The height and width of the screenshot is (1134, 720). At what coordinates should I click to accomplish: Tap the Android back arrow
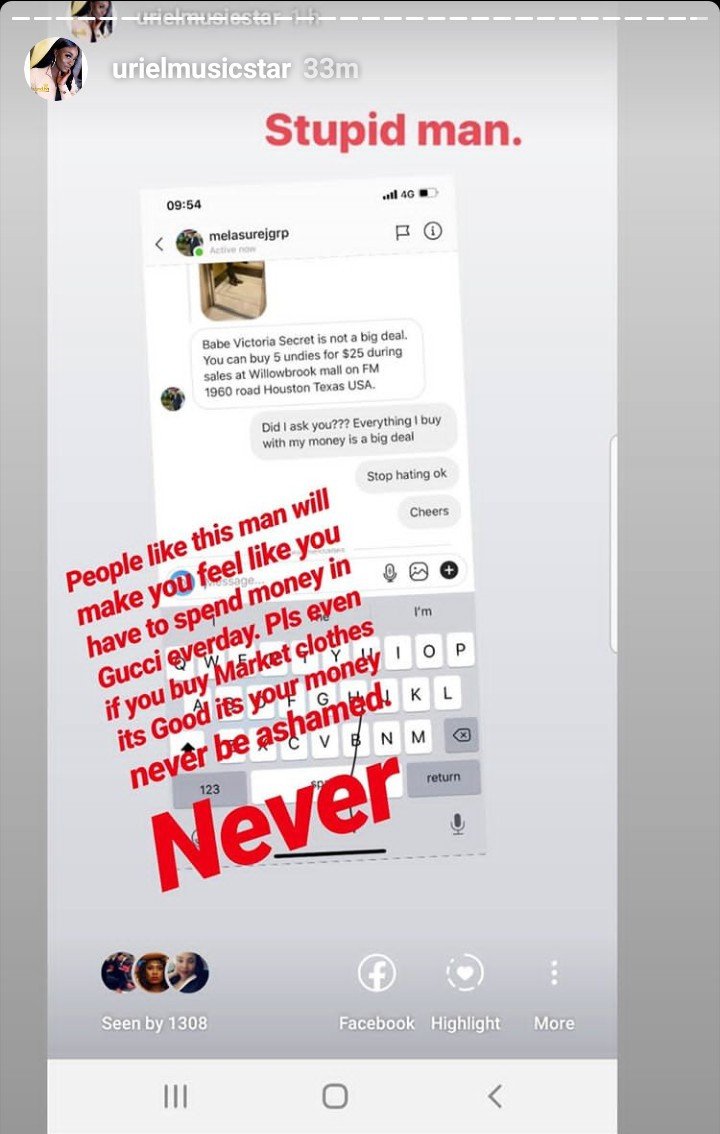click(x=495, y=1096)
